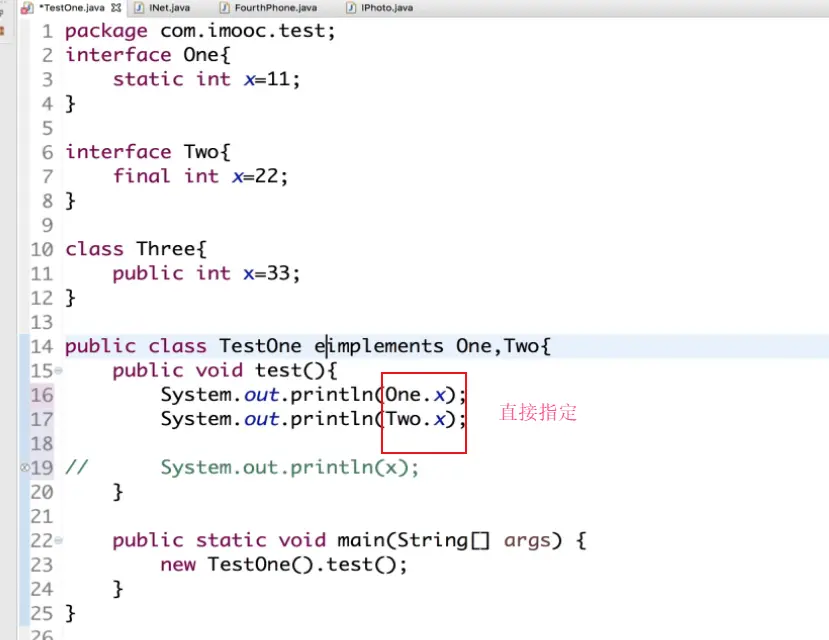Click 'System.out.println(Two.x);' on line 17
Screen dimensions: 829x640
[314, 419]
